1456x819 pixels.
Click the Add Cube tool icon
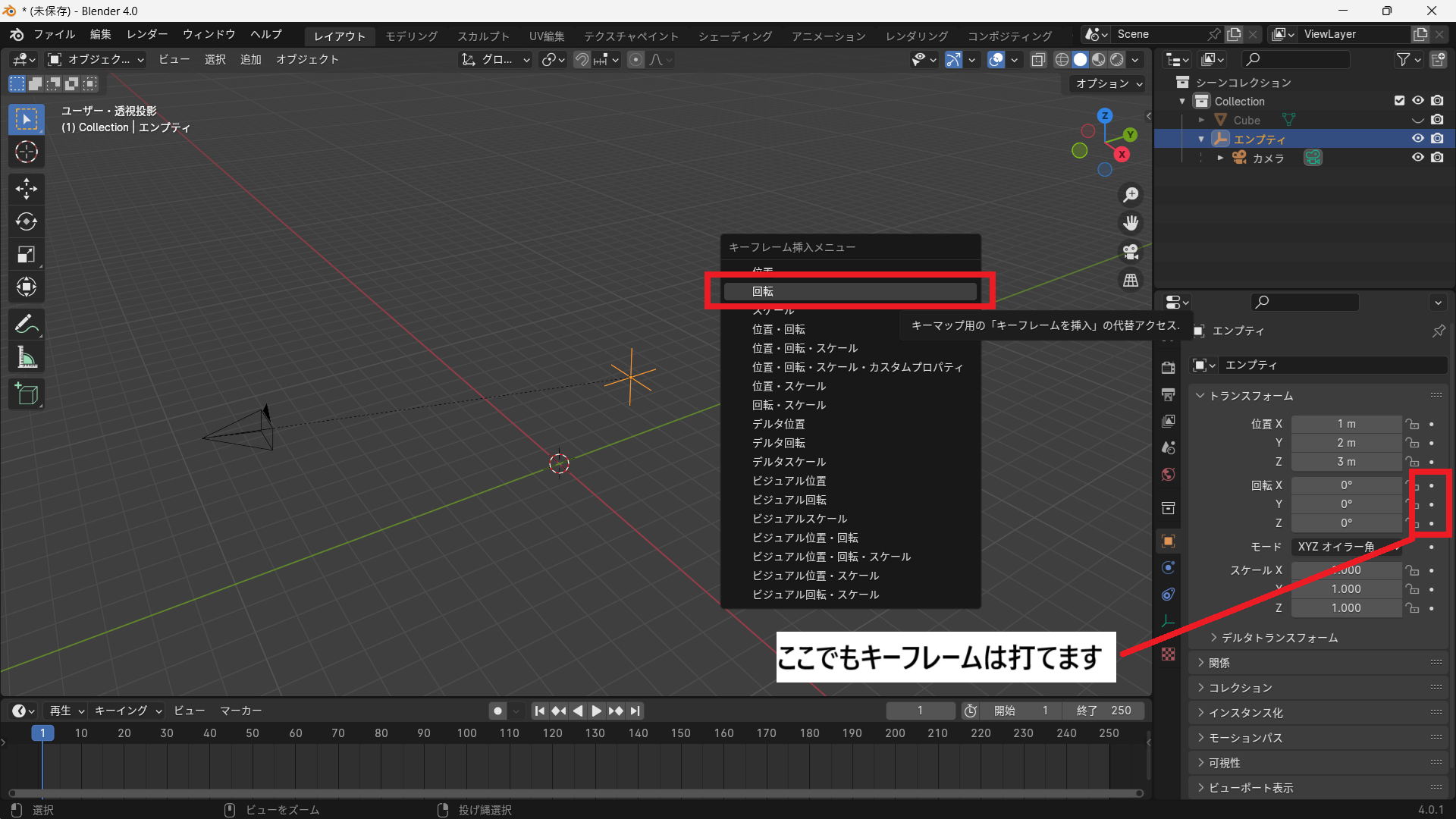(27, 394)
